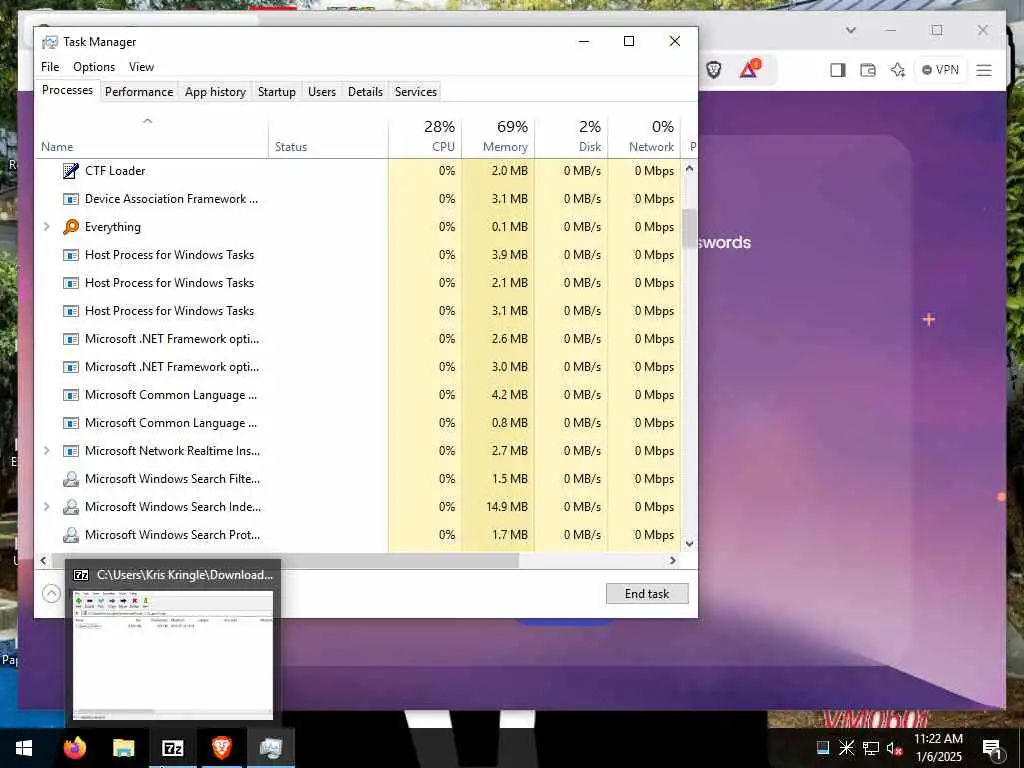The height and width of the screenshot is (768, 1024).
Task: Select the 2.1 MB Host Process for Windows Tasks row
Action: coord(358,283)
